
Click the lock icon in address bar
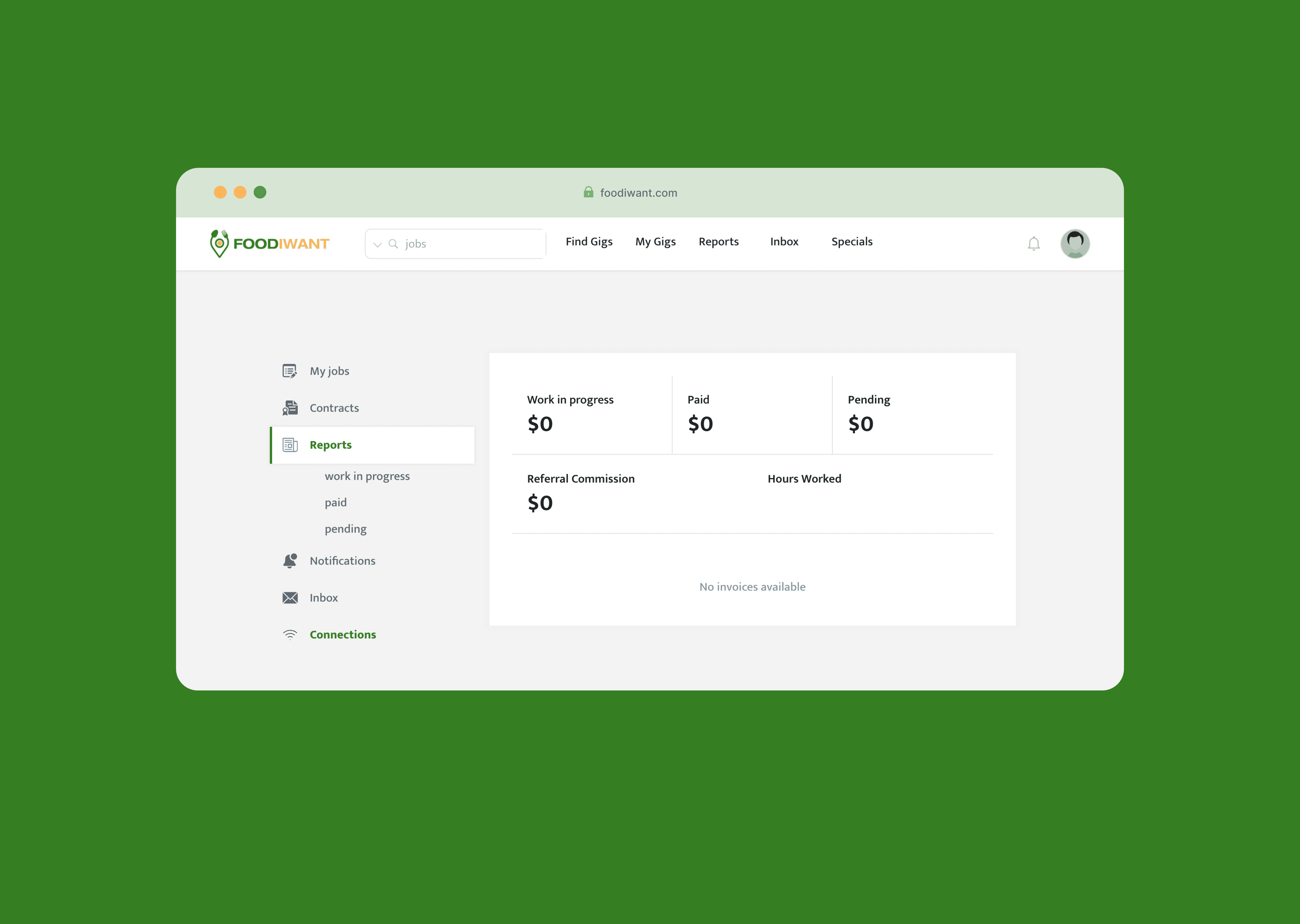(x=589, y=192)
